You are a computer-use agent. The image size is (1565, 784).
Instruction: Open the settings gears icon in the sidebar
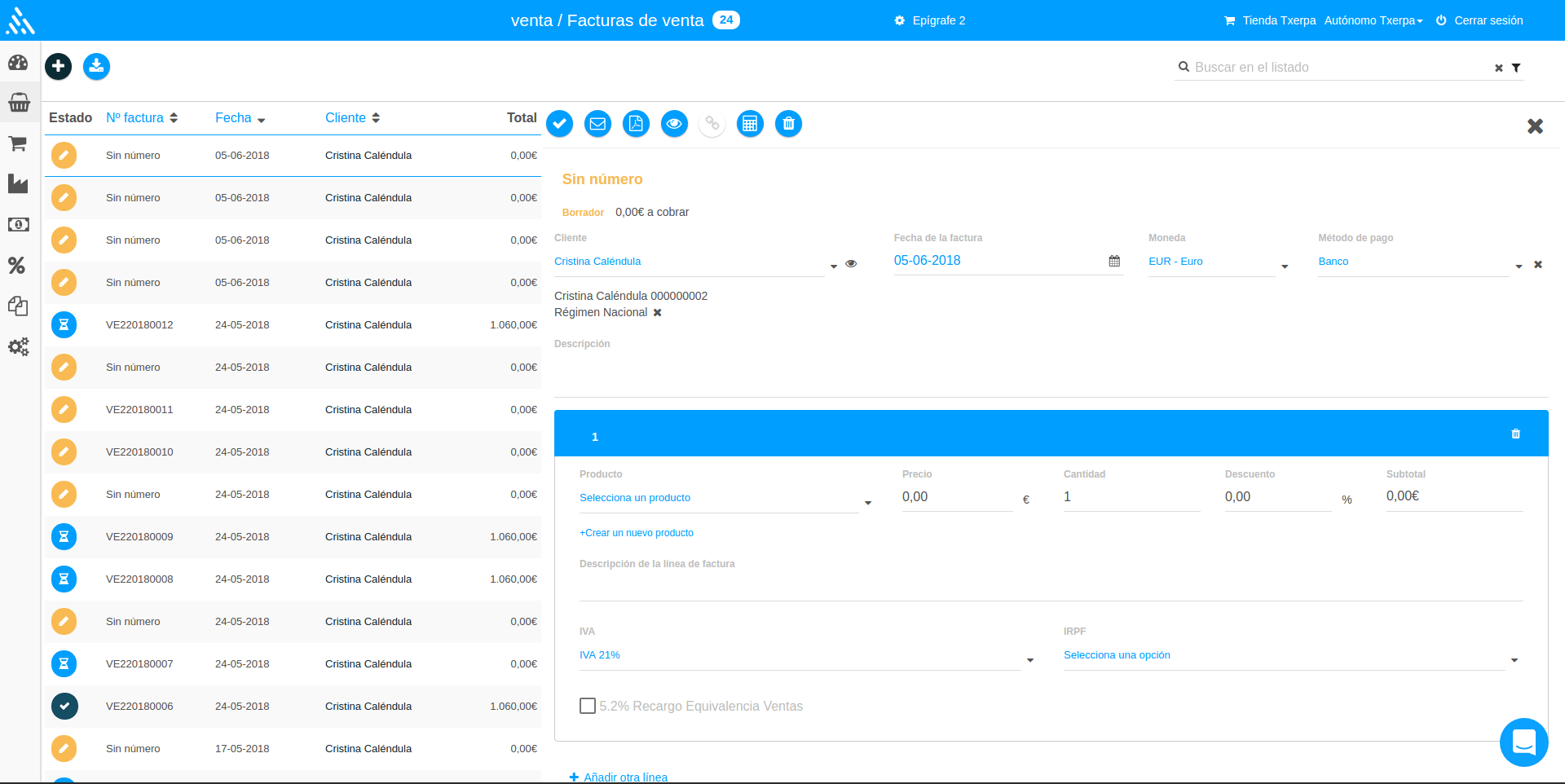(x=19, y=346)
